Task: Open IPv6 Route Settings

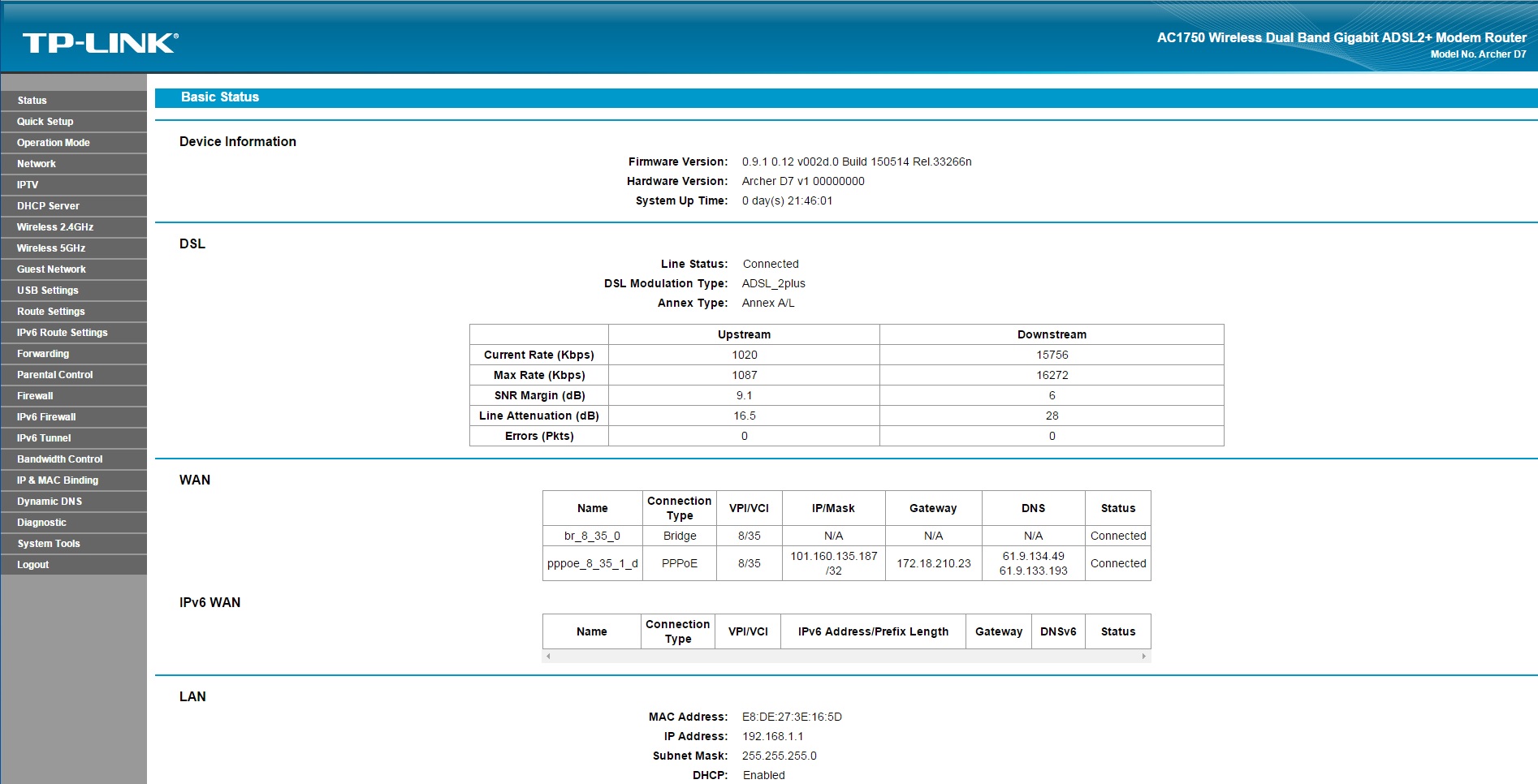Action: click(74, 333)
